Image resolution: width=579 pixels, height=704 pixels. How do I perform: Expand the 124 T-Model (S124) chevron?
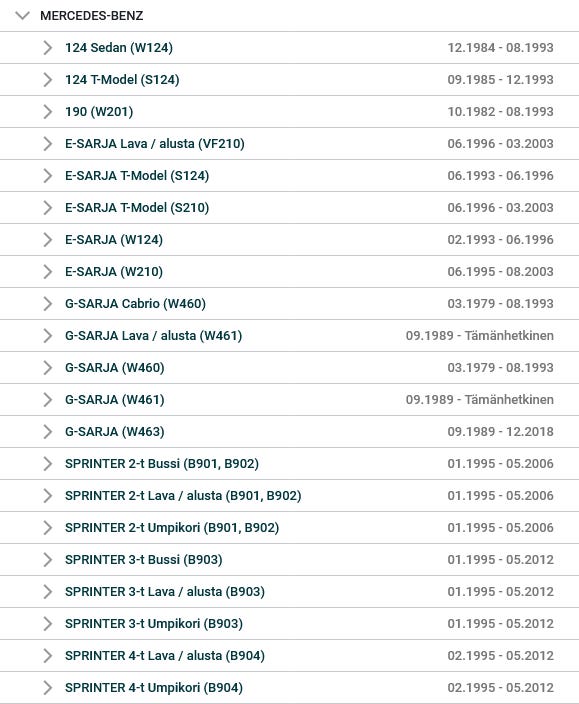tap(48, 79)
